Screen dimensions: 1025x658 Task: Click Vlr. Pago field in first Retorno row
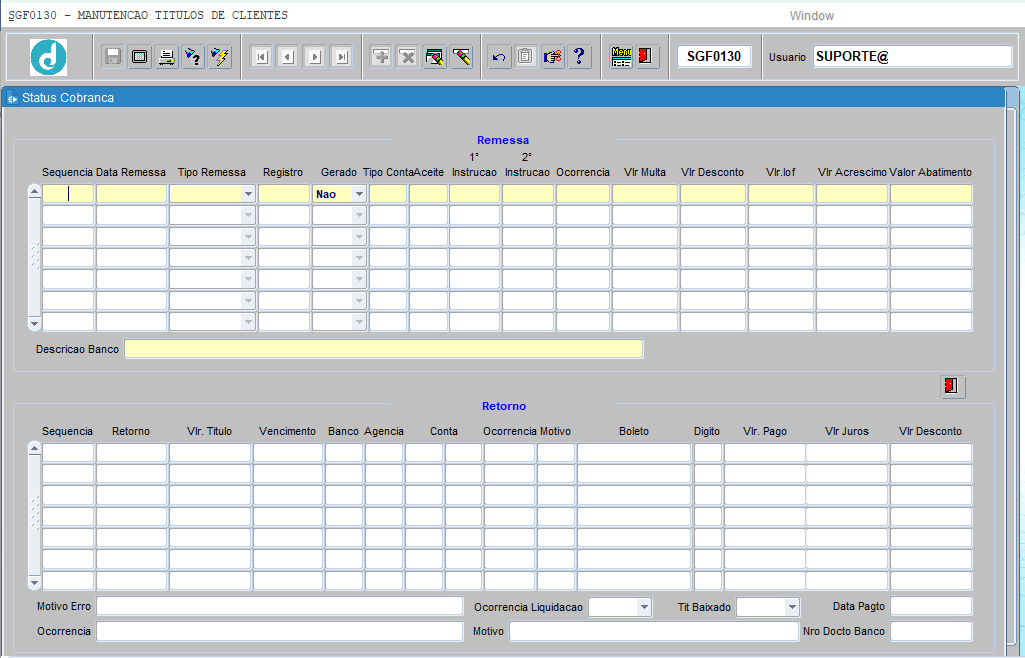point(765,453)
